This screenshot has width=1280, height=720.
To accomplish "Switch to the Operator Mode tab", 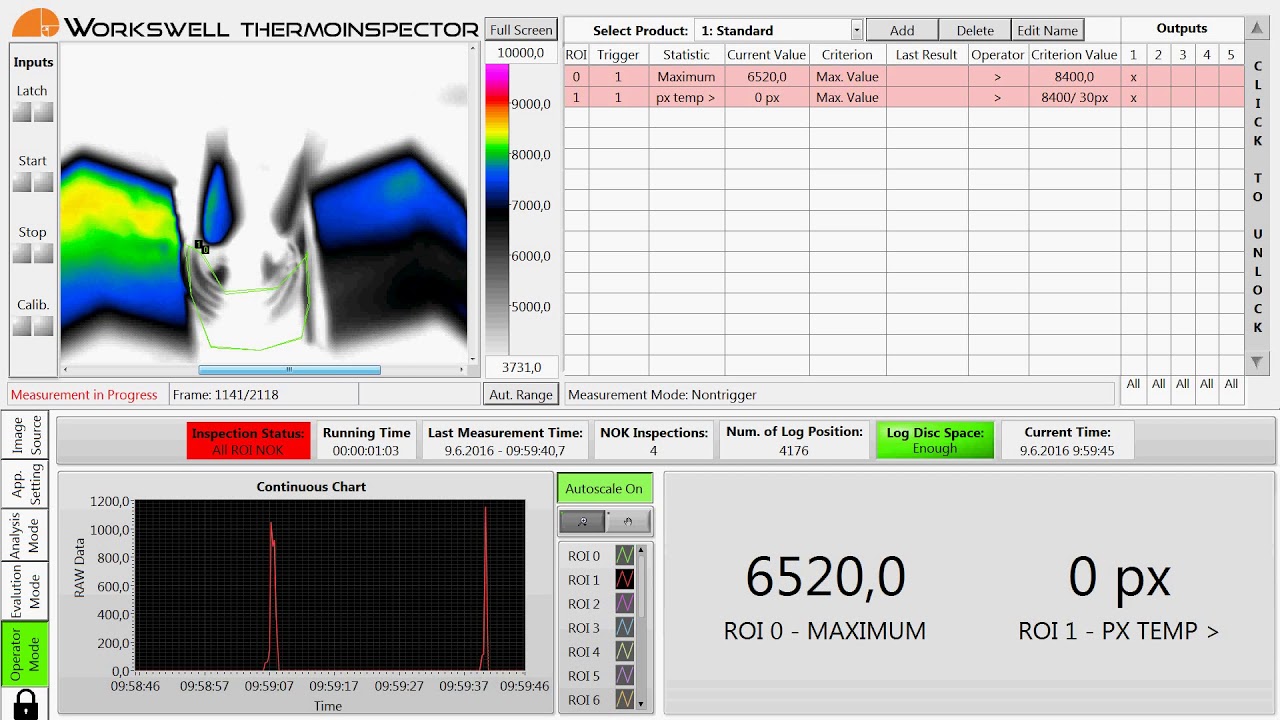I will coord(26,655).
